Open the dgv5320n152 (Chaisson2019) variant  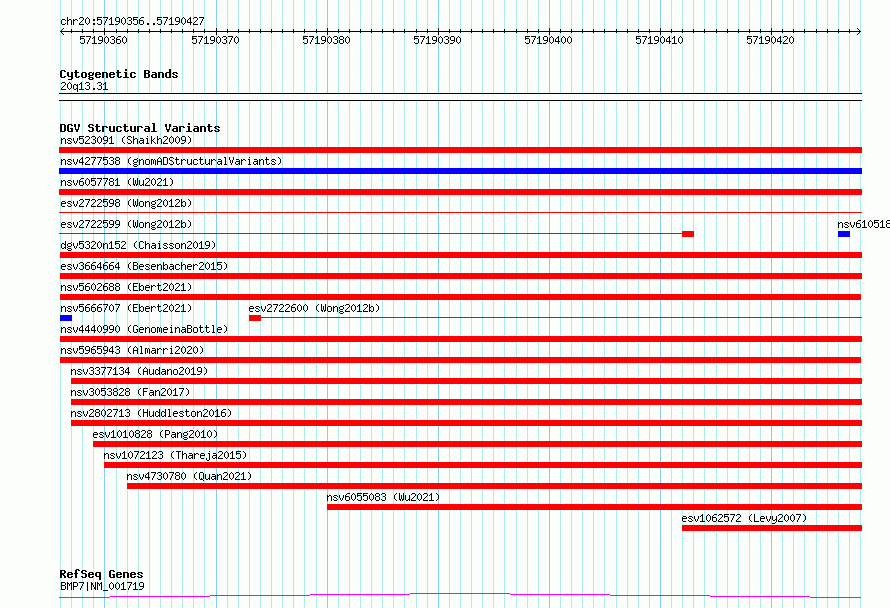460,255
